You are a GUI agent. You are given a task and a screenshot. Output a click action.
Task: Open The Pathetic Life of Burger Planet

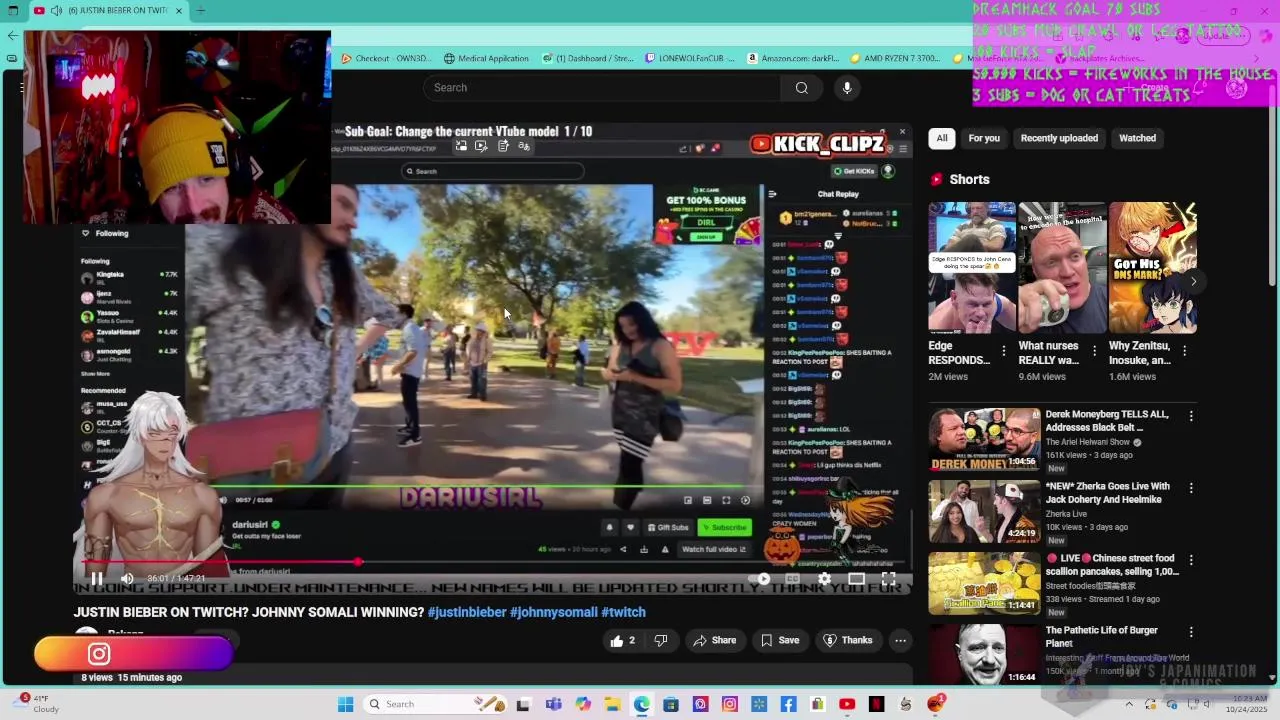[x=984, y=654]
